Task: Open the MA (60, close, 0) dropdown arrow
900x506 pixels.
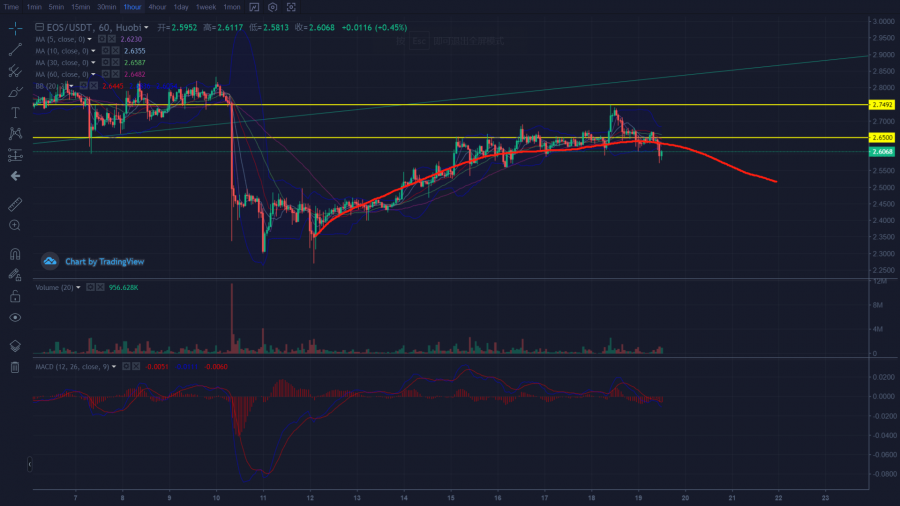Action: coord(94,75)
